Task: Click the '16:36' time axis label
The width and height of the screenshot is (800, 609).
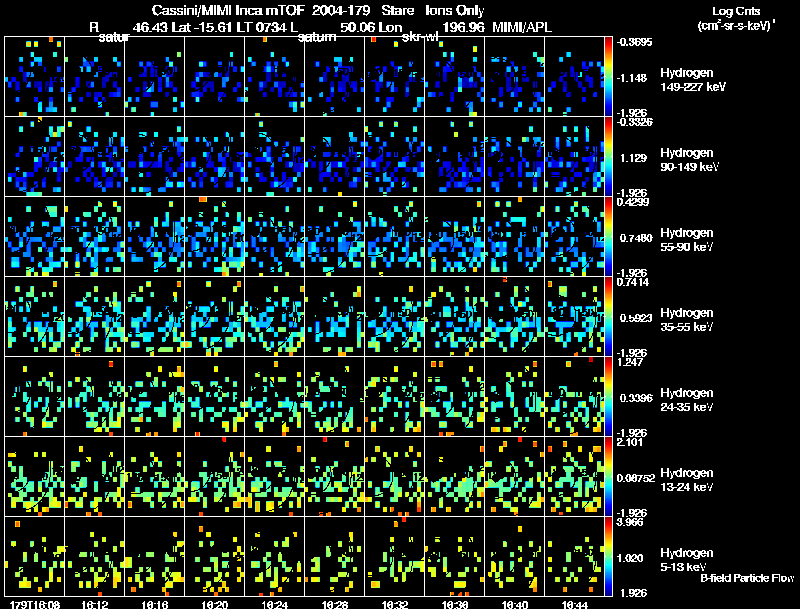Action: (455, 604)
